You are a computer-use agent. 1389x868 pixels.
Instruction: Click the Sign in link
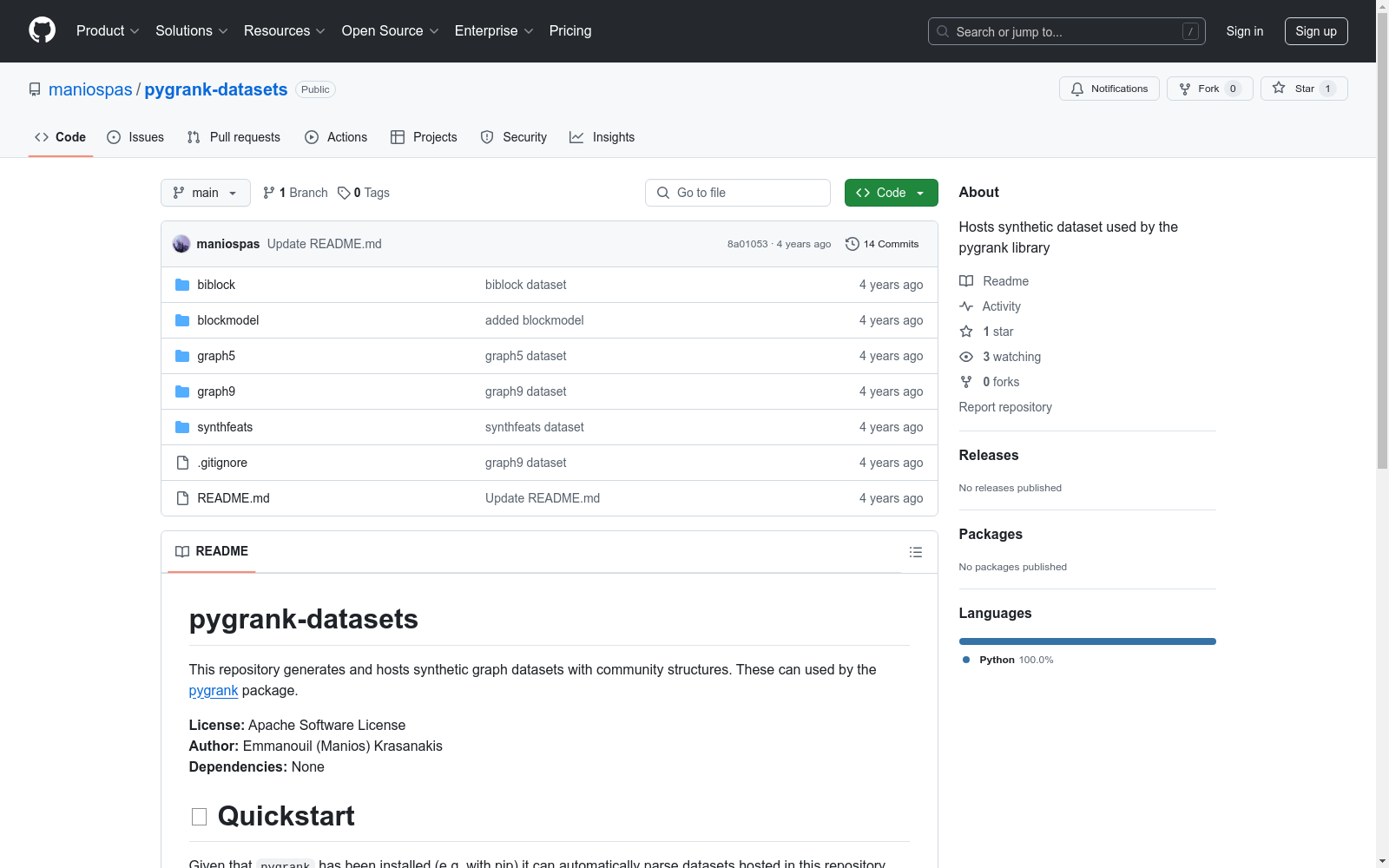[1245, 31]
